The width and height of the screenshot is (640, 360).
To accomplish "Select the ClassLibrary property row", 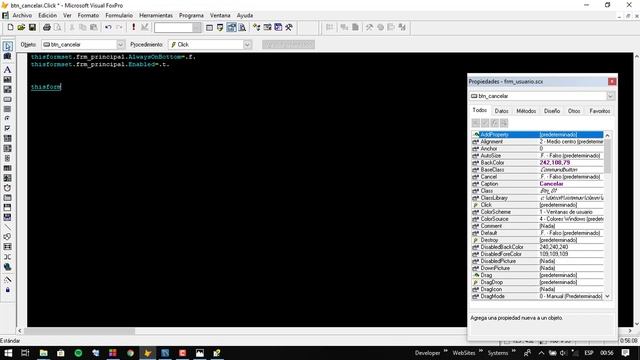I will point(538,198).
